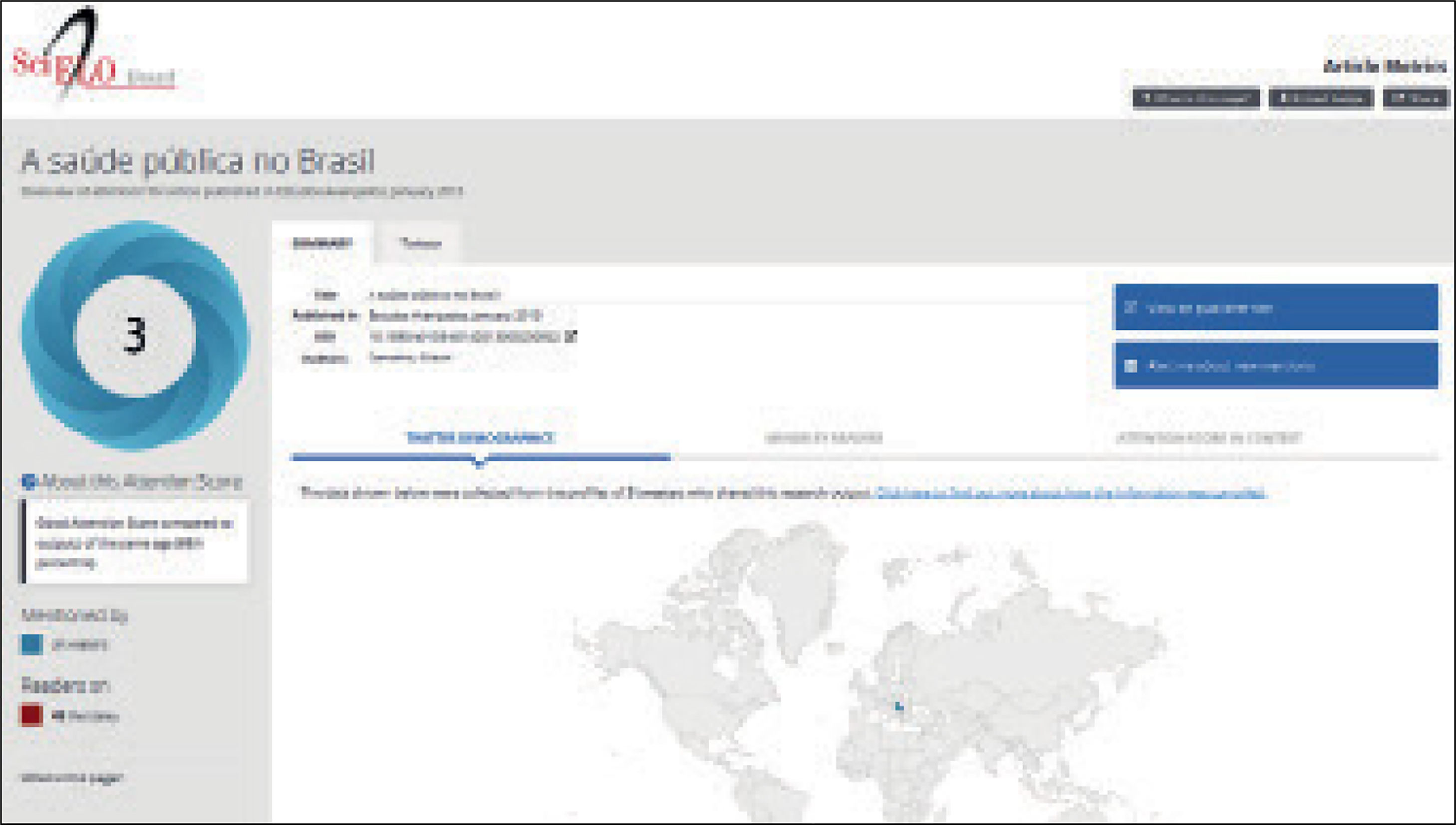Click the DOI external link icon
Image resolution: width=1456 pixels, height=825 pixels.
(x=571, y=337)
